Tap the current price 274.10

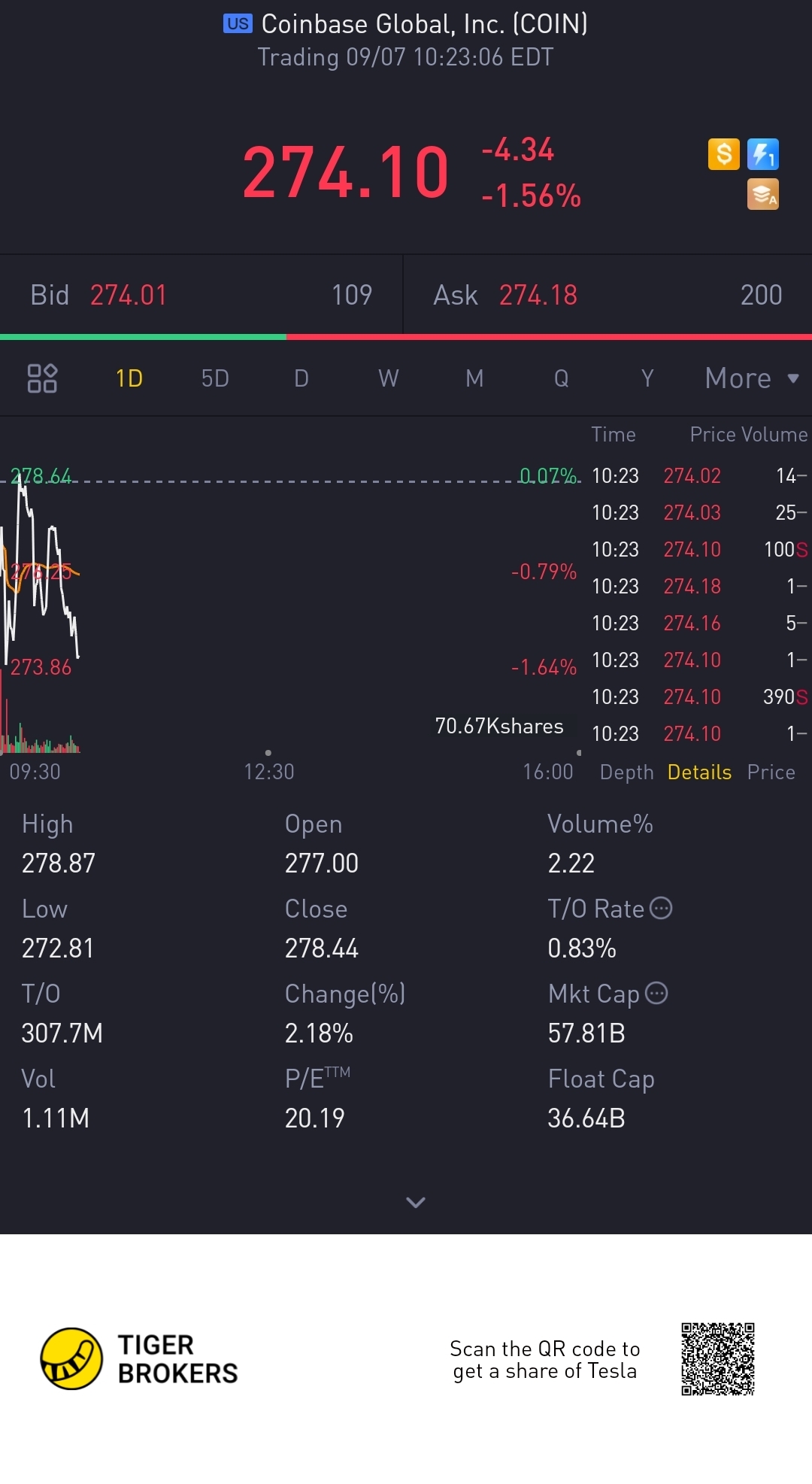point(346,173)
